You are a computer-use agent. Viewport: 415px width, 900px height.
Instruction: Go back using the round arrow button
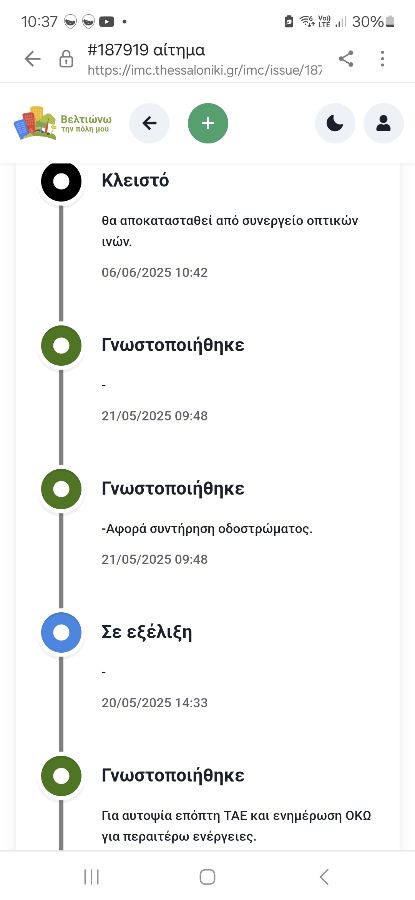149,123
